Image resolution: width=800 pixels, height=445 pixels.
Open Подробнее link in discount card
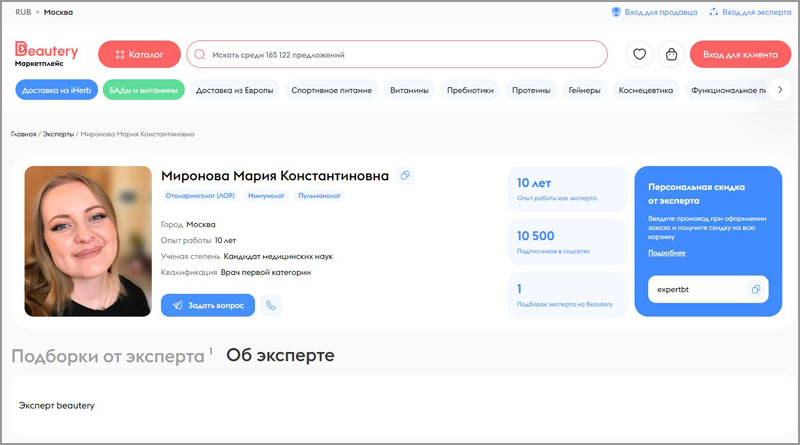[x=667, y=253]
